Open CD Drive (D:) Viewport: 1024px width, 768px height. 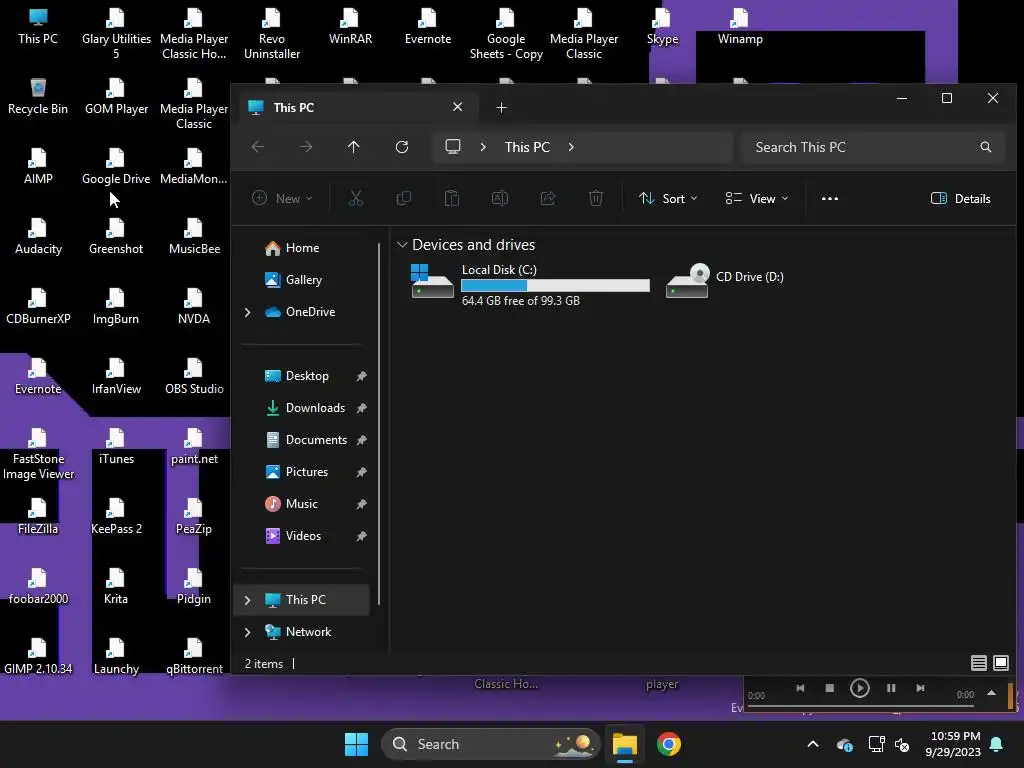[x=725, y=280]
